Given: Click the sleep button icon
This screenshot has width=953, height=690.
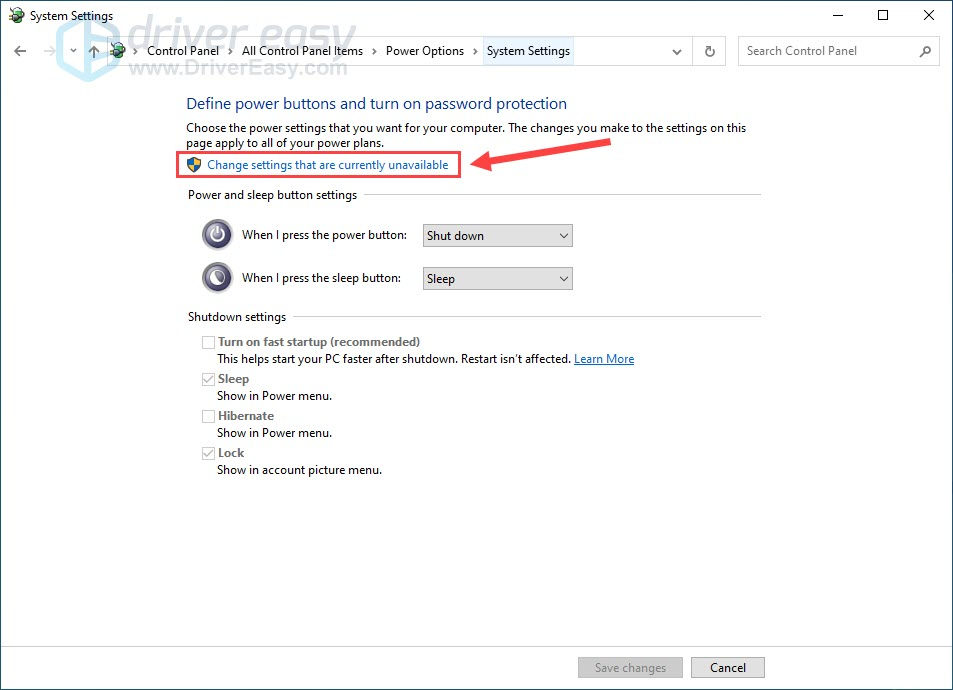Looking at the screenshot, I should click(x=217, y=277).
